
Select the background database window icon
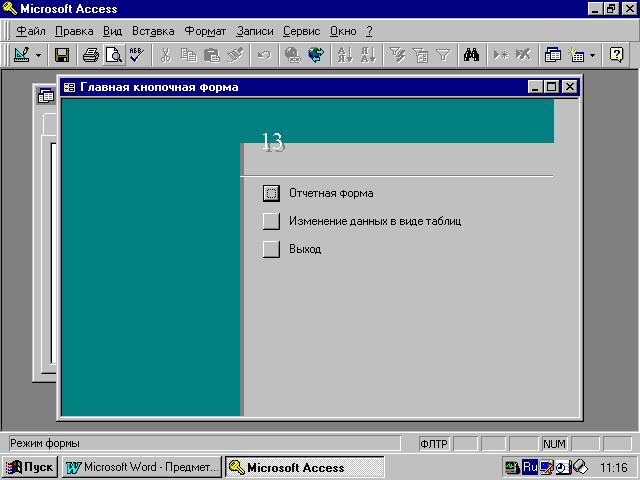[x=46, y=96]
